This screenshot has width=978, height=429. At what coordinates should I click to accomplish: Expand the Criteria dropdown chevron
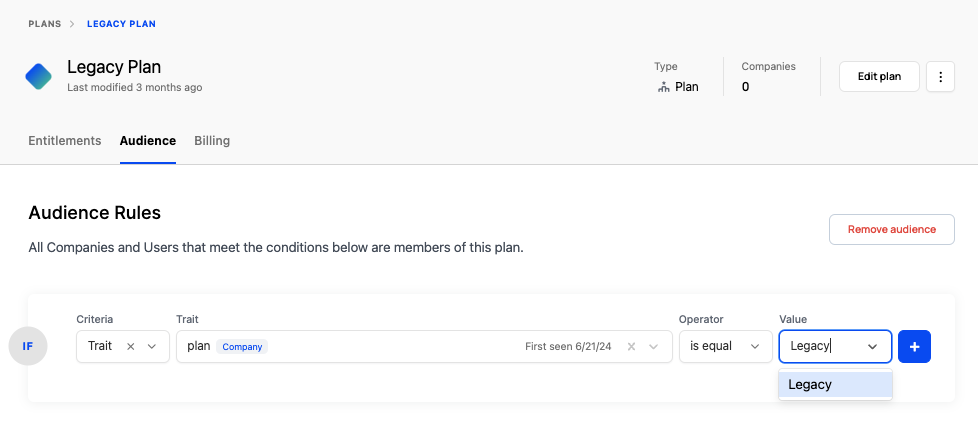pyautogui.click(x=152, y=346)
